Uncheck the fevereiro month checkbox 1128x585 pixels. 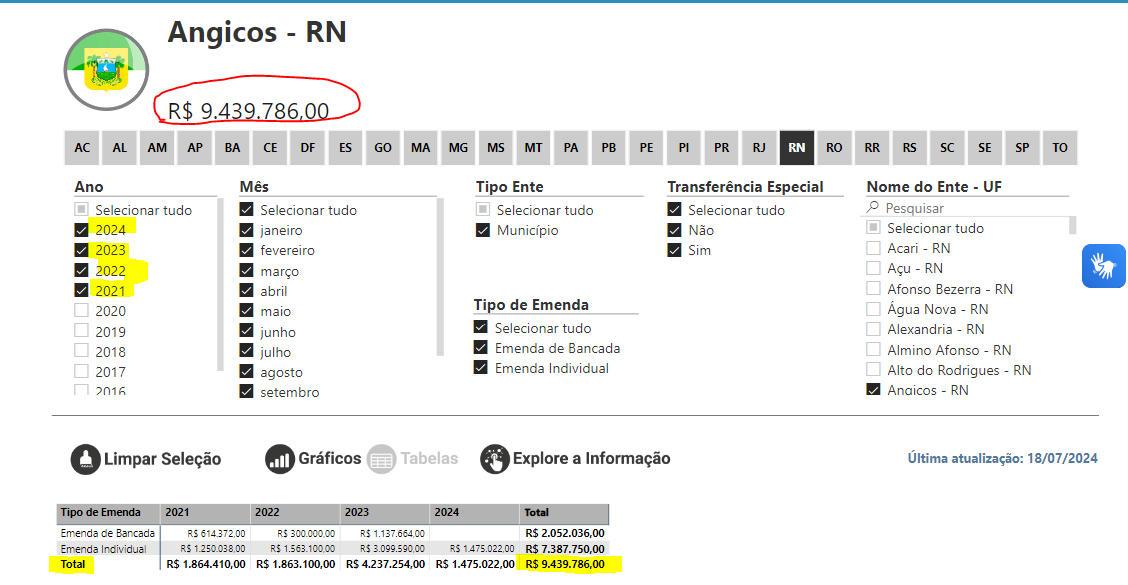247,250
